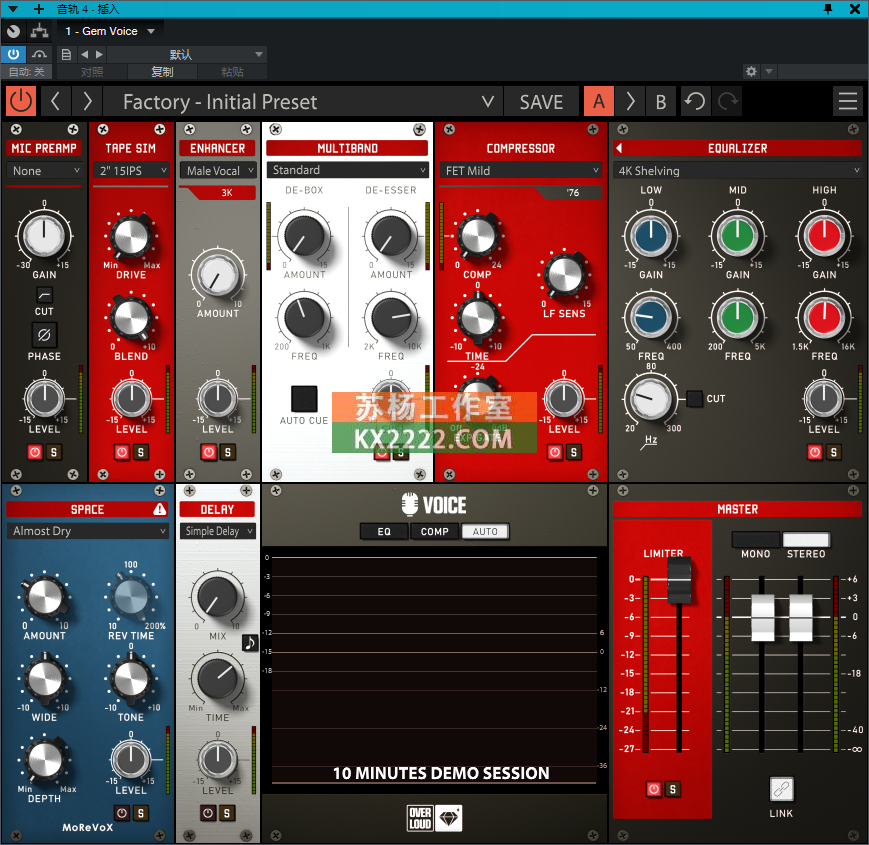Open host plugin settings gear

(x=751, y=71)
